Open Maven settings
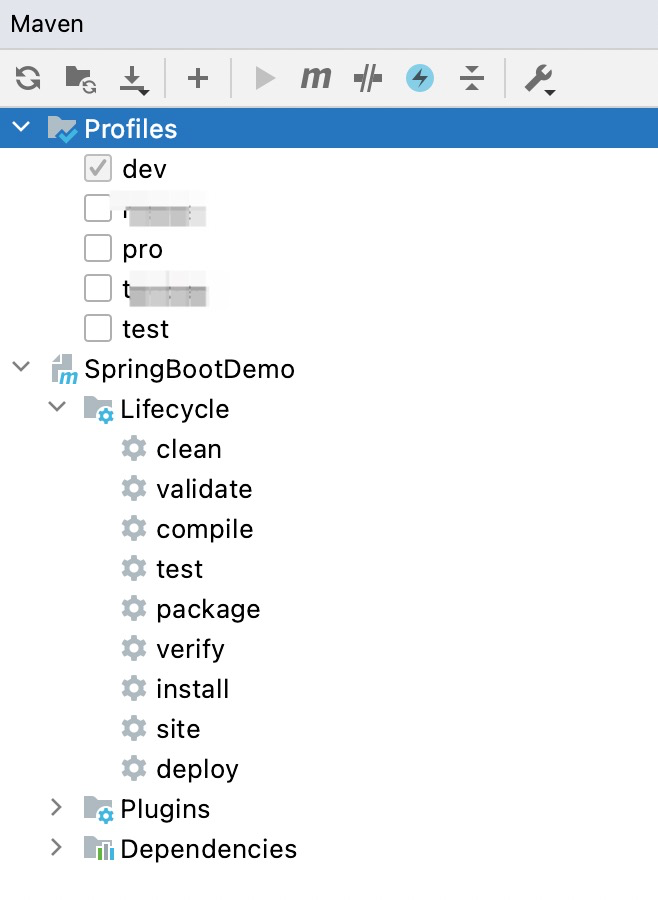 pyautogui.click(x=536, y=78)
